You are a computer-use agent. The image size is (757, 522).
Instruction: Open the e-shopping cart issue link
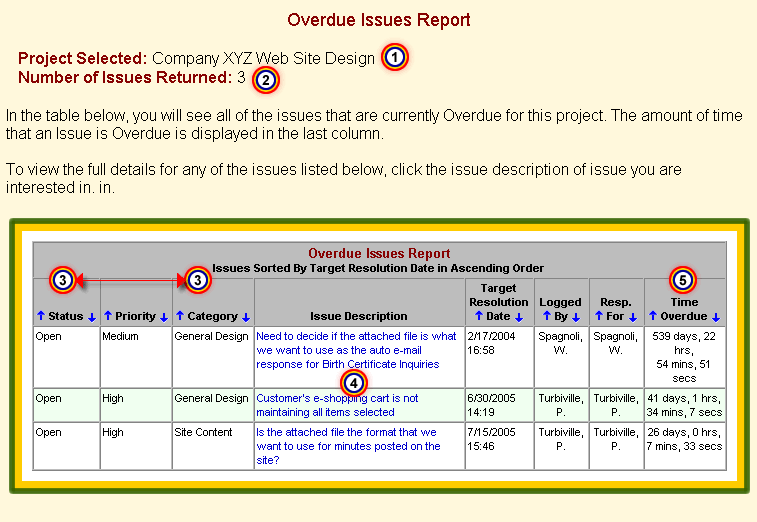click(337, 405)
